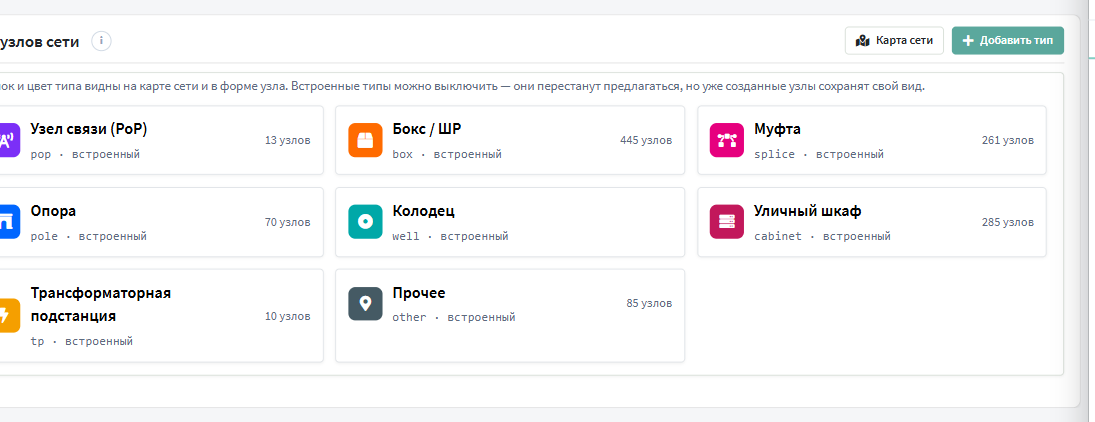Click the box · встроенный label

pos(447,154)
